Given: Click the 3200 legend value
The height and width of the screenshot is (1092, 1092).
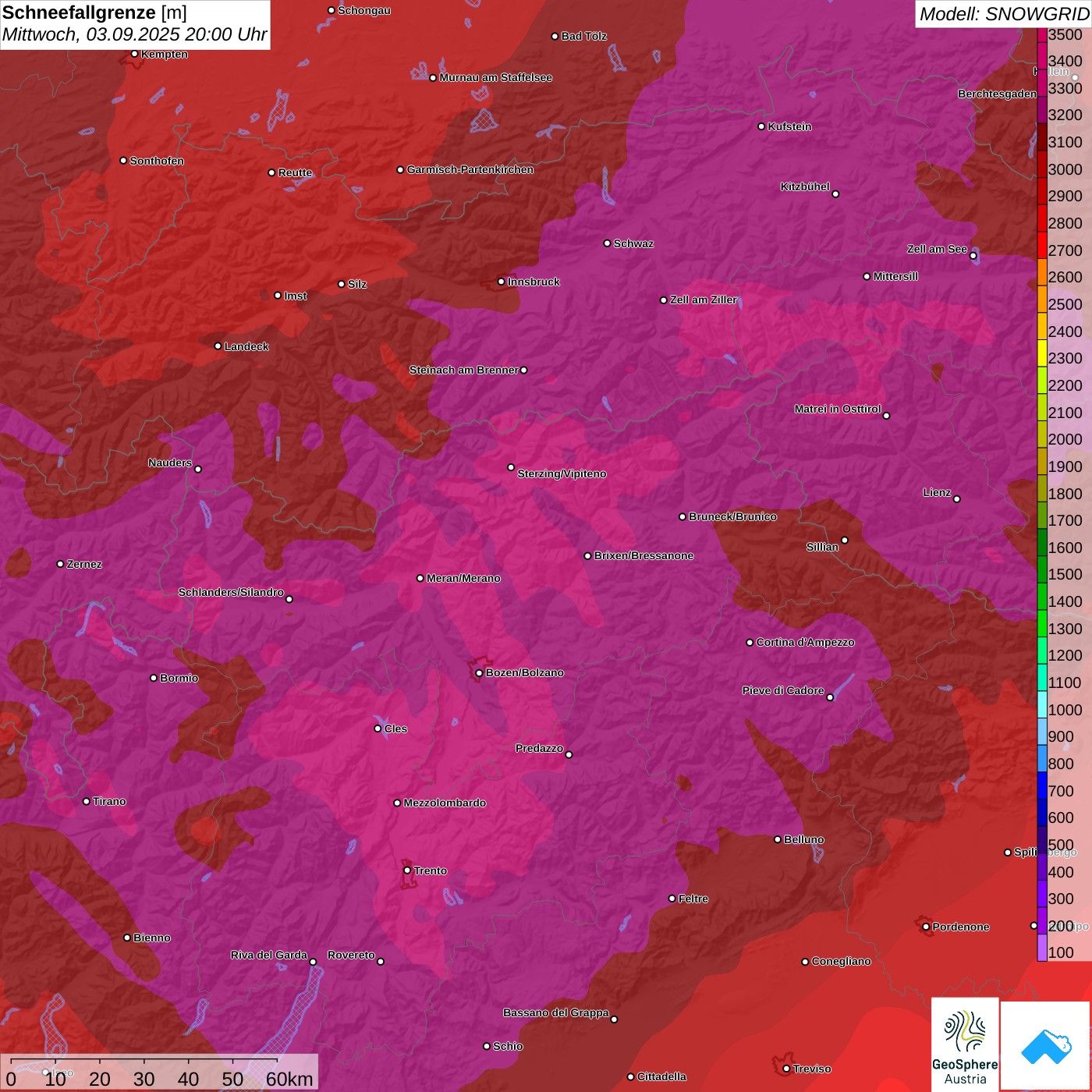Looking at the screenshot, I should click(x=1065, y=115).
